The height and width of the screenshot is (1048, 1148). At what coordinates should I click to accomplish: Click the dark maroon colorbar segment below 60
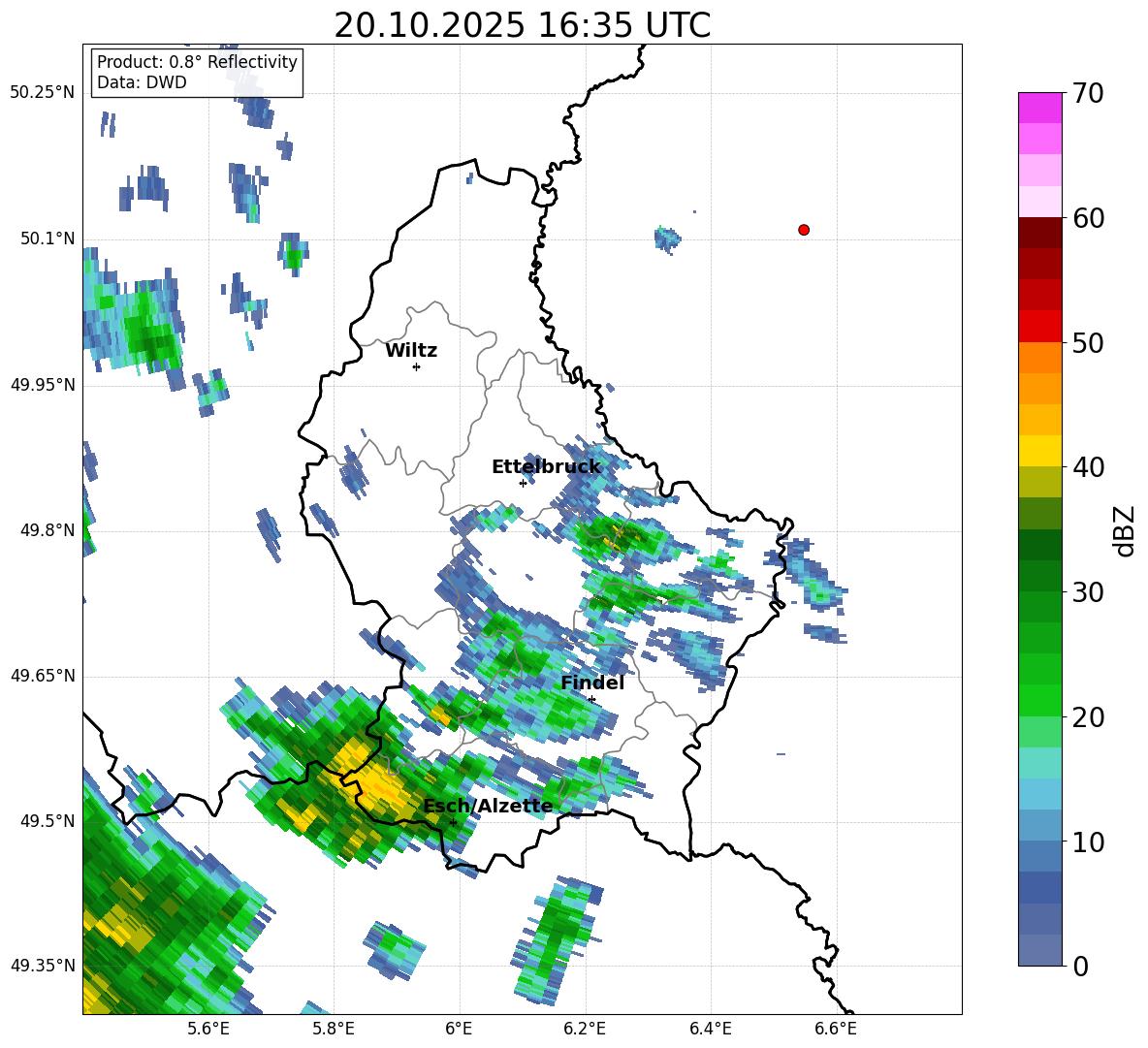pos(1039,233)
